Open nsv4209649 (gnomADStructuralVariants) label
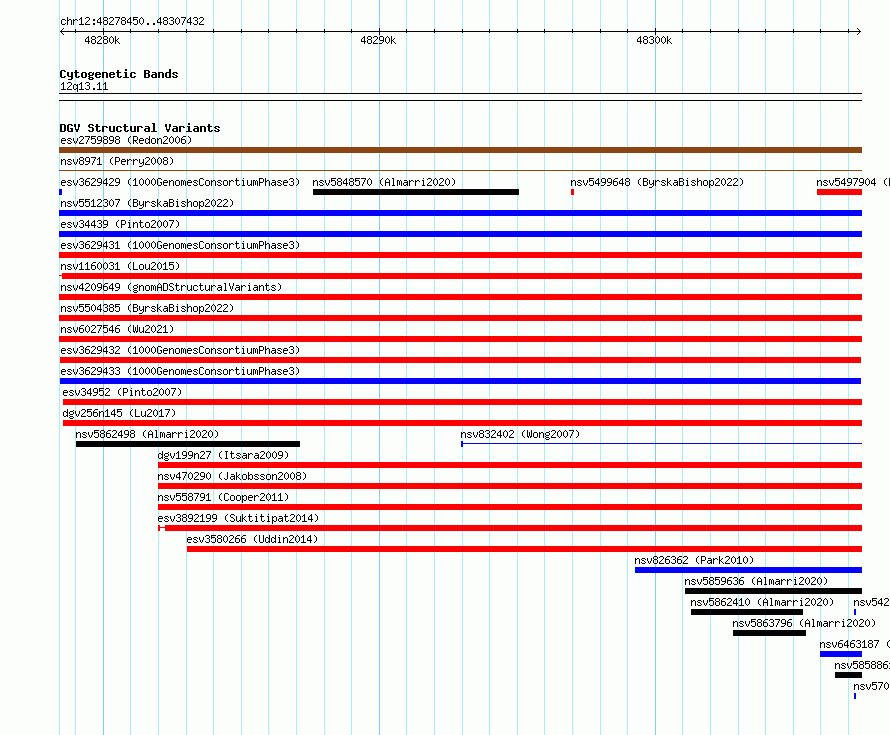890x735 pixels. coord(171,287)
